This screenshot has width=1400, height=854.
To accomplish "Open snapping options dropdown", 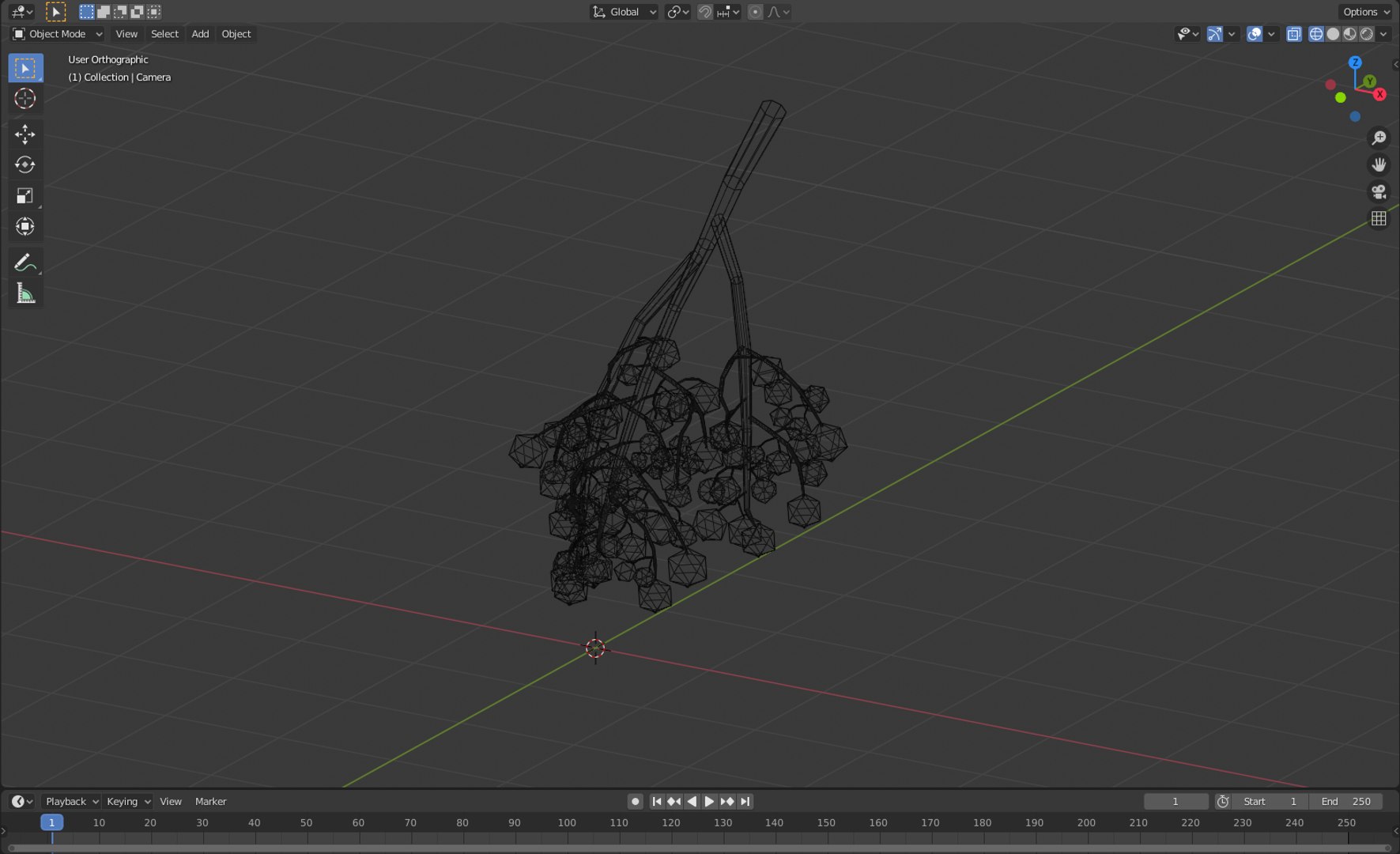I will click(x=728, y=12).
